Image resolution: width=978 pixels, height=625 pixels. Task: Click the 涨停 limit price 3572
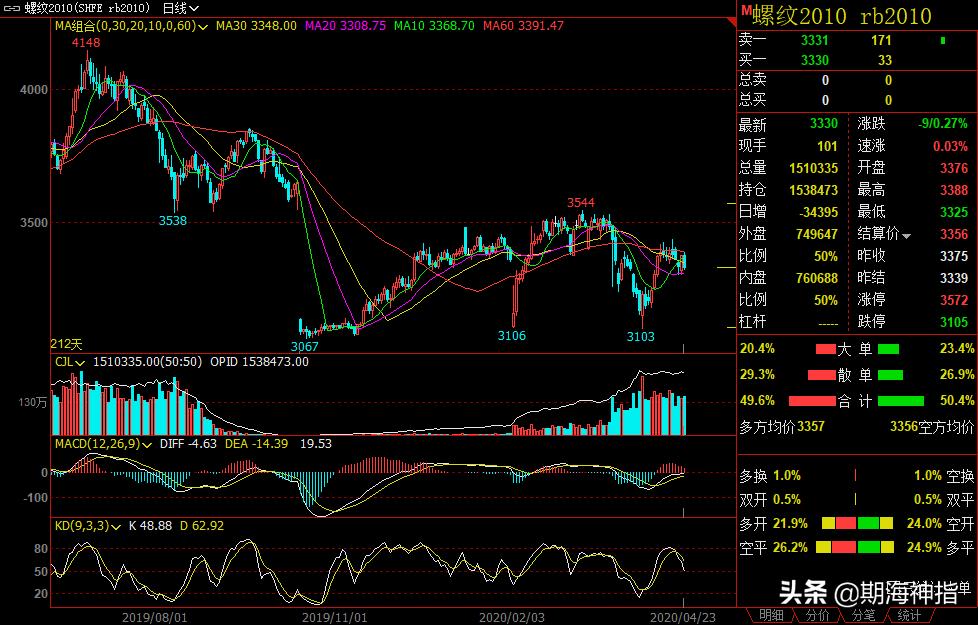coord(954,300)
